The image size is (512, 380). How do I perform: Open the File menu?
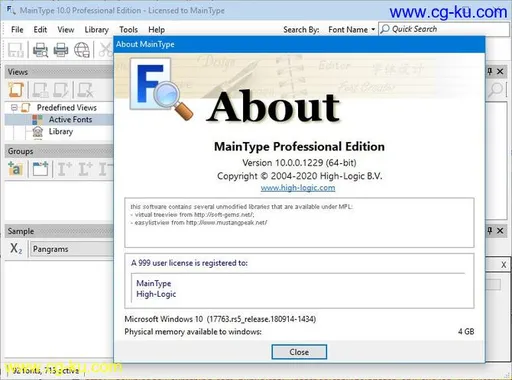(x=17, y=30)
